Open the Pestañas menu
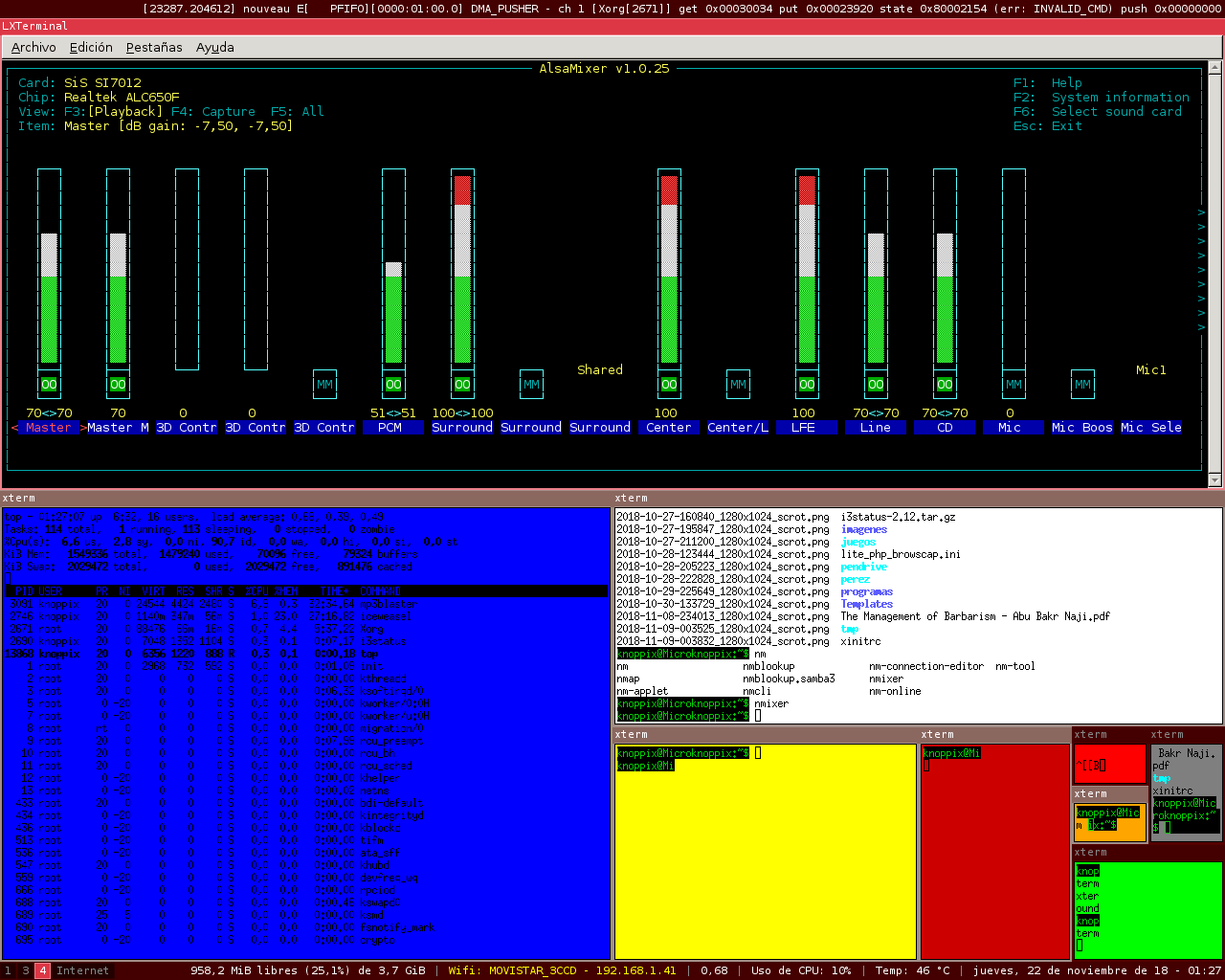Image resolution: width=1225 pixels, height=980 pixels. pyautogui.click(x=154, y=47)
